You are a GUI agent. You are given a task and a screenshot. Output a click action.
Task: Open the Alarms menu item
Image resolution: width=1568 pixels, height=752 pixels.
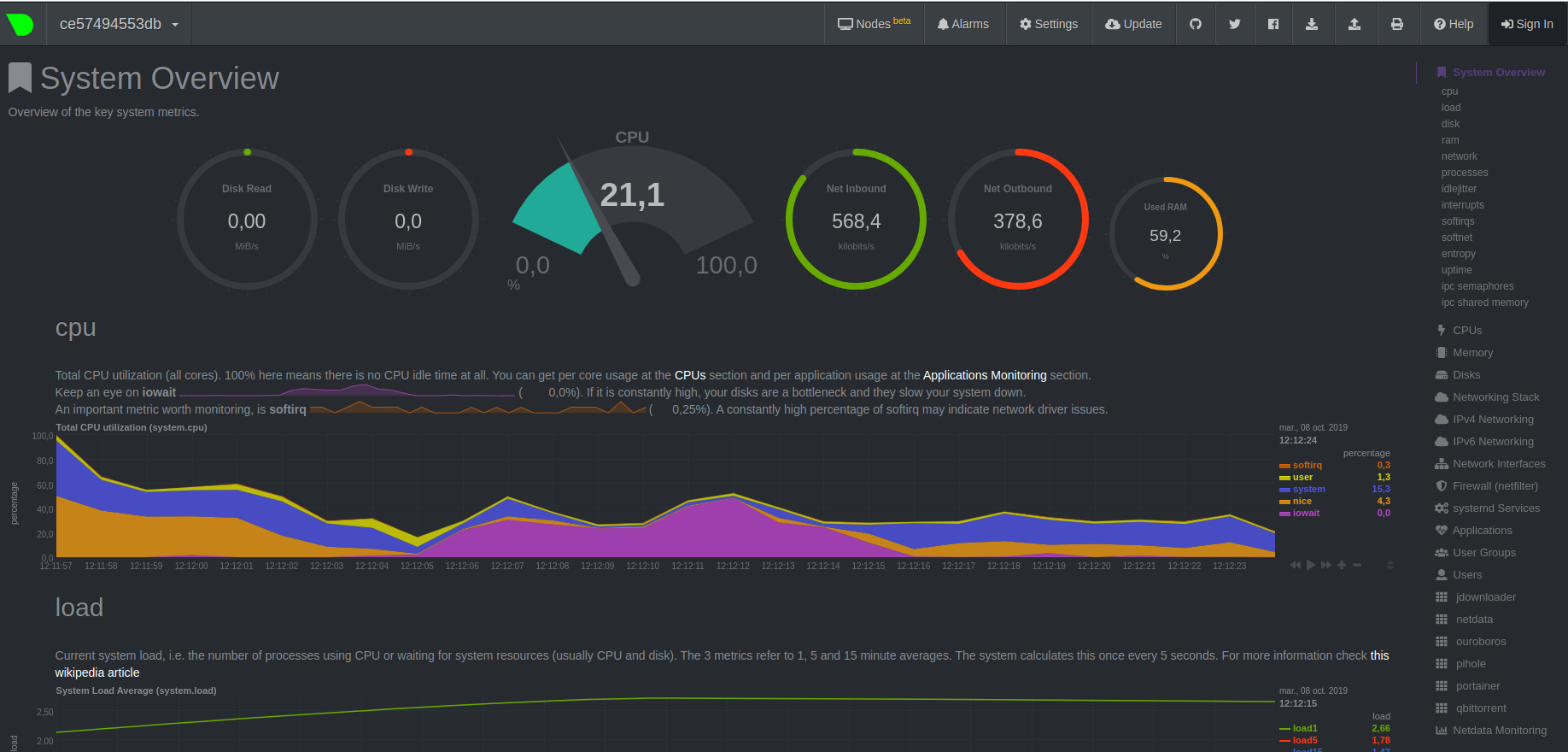[x=963, y=24]
